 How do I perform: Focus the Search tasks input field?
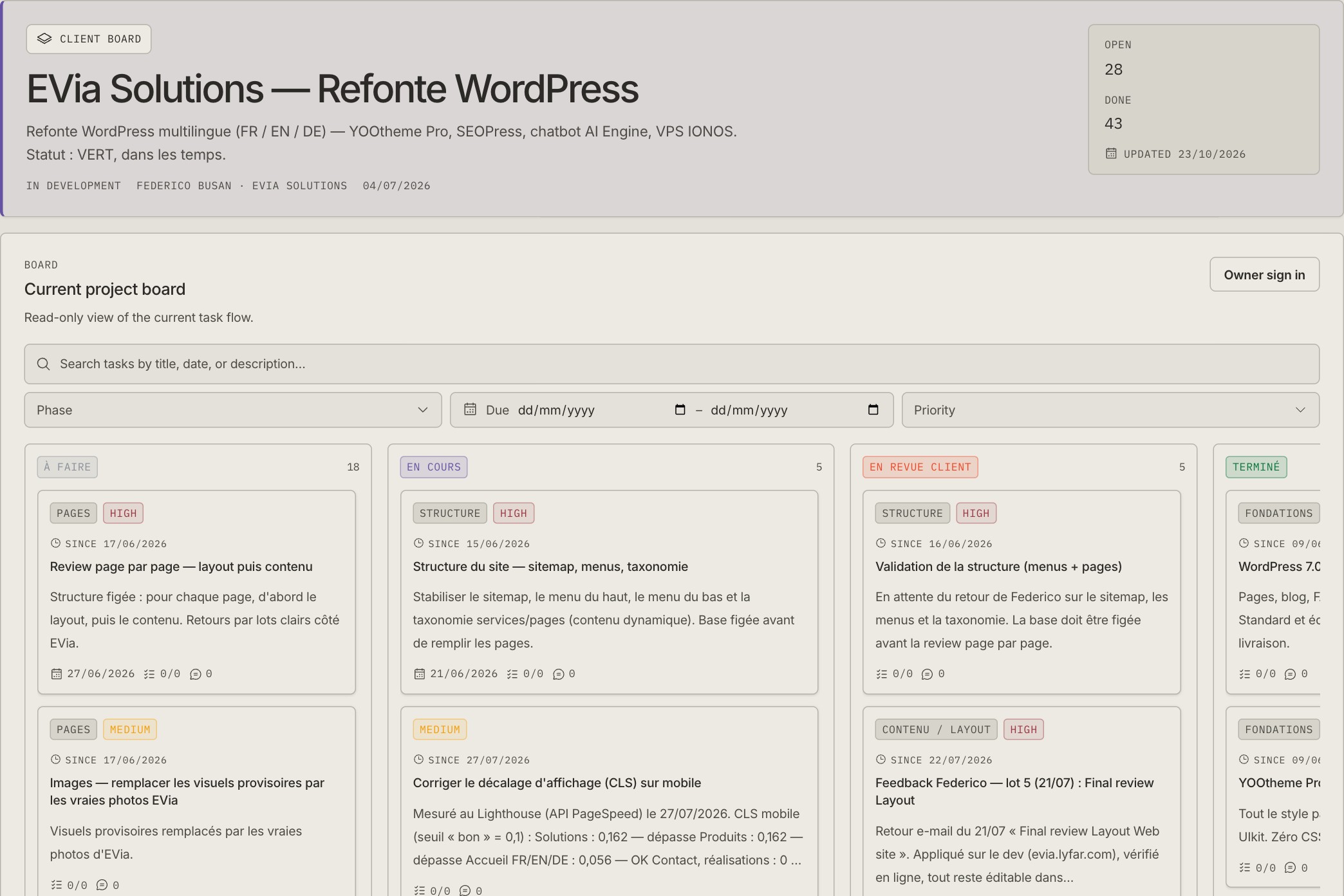click(672, 364)
